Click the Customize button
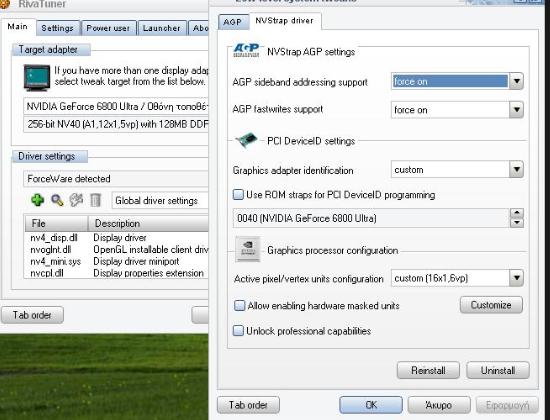This screenshot has height=420, width=550. click(x=491, y=305)
